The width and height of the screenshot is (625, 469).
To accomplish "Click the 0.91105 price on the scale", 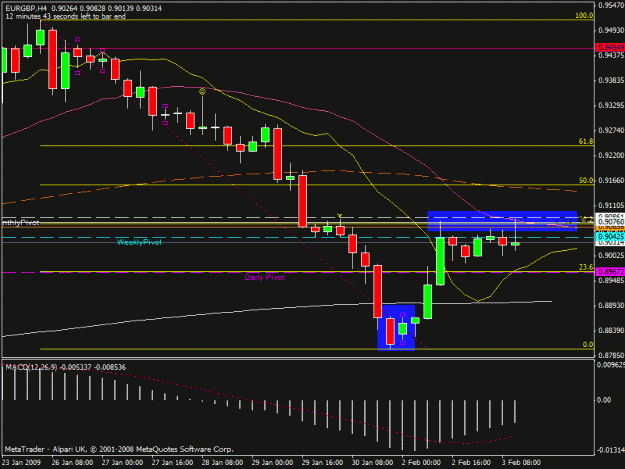I will pyautogui.click(x=611, y=205).
